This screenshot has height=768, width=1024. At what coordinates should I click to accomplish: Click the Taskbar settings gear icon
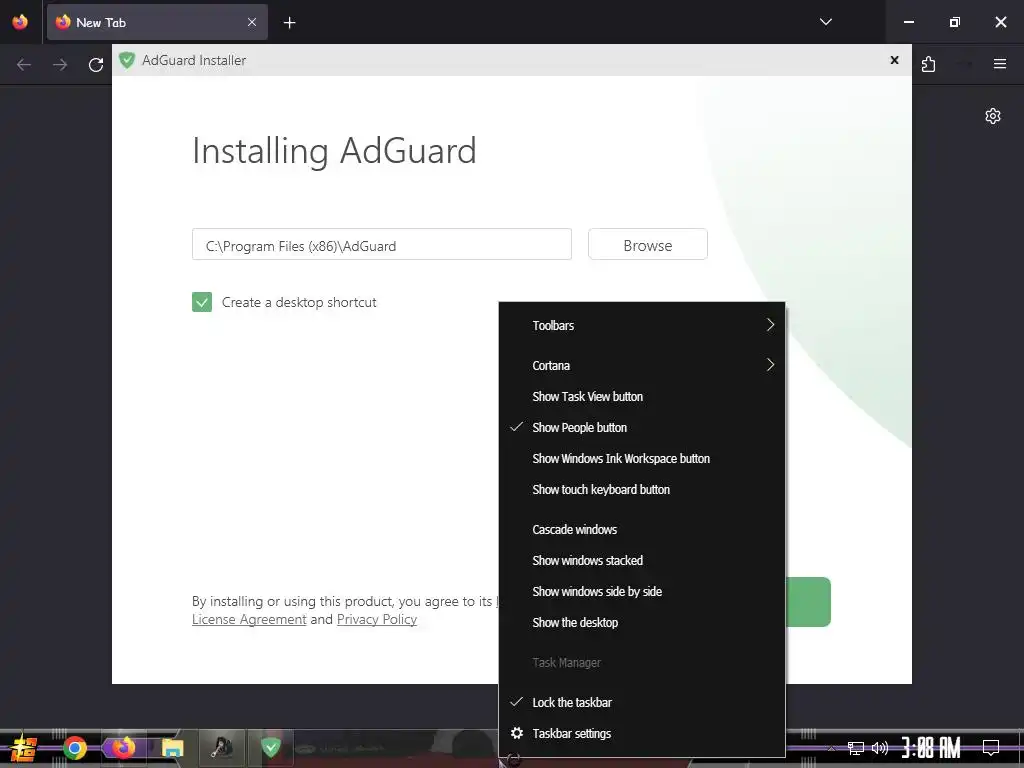(x=517, y=733)
